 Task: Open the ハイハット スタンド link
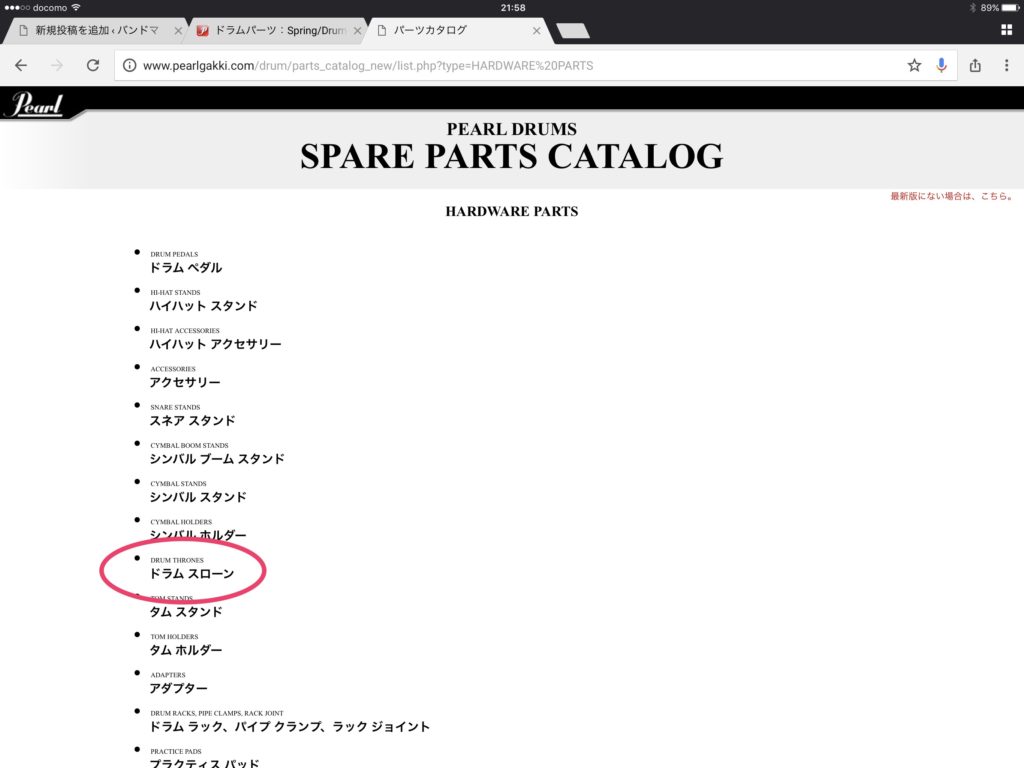[x=203, y=306]
